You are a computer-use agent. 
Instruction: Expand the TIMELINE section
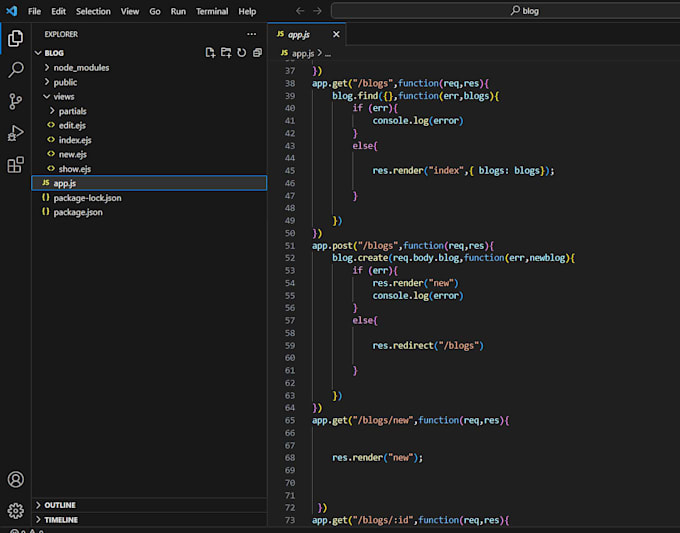(x=149, y=520)
